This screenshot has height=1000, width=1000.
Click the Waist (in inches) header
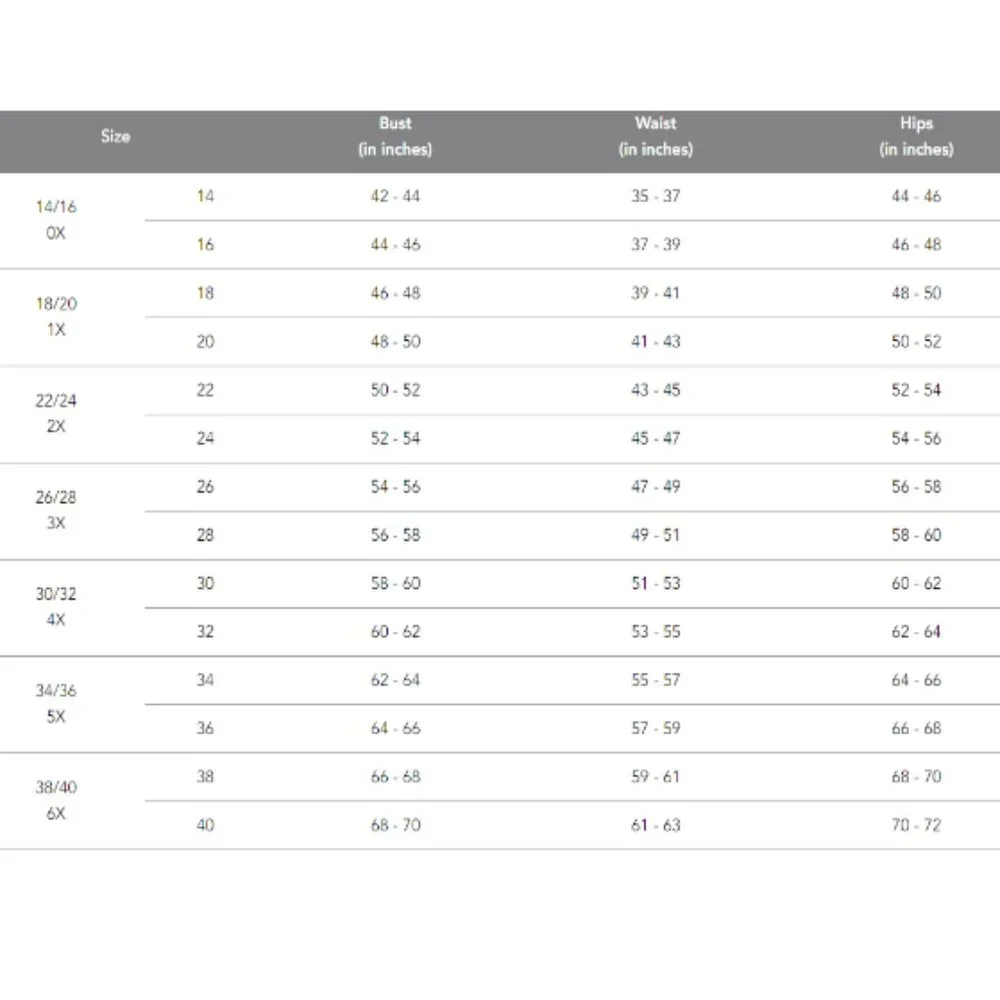[x=656, y=136]
